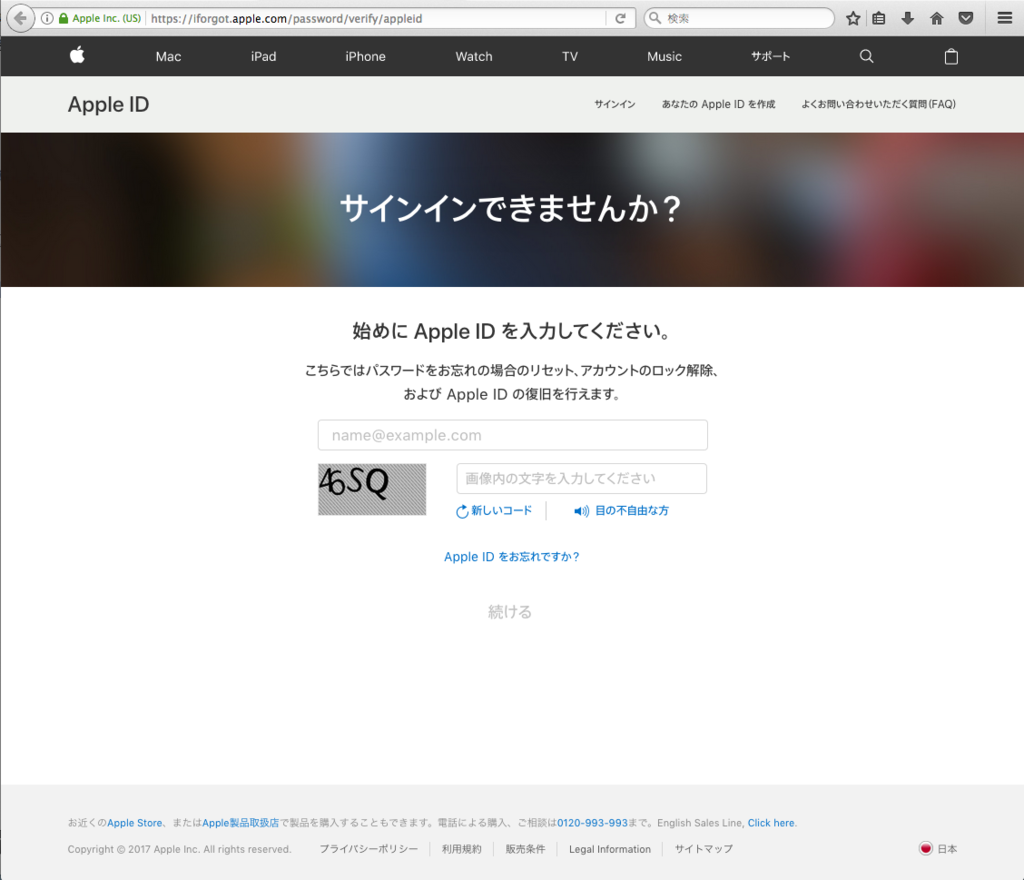Open the site information icon in address bar
Screen dimensions: 1024x880
pos(47,18)
